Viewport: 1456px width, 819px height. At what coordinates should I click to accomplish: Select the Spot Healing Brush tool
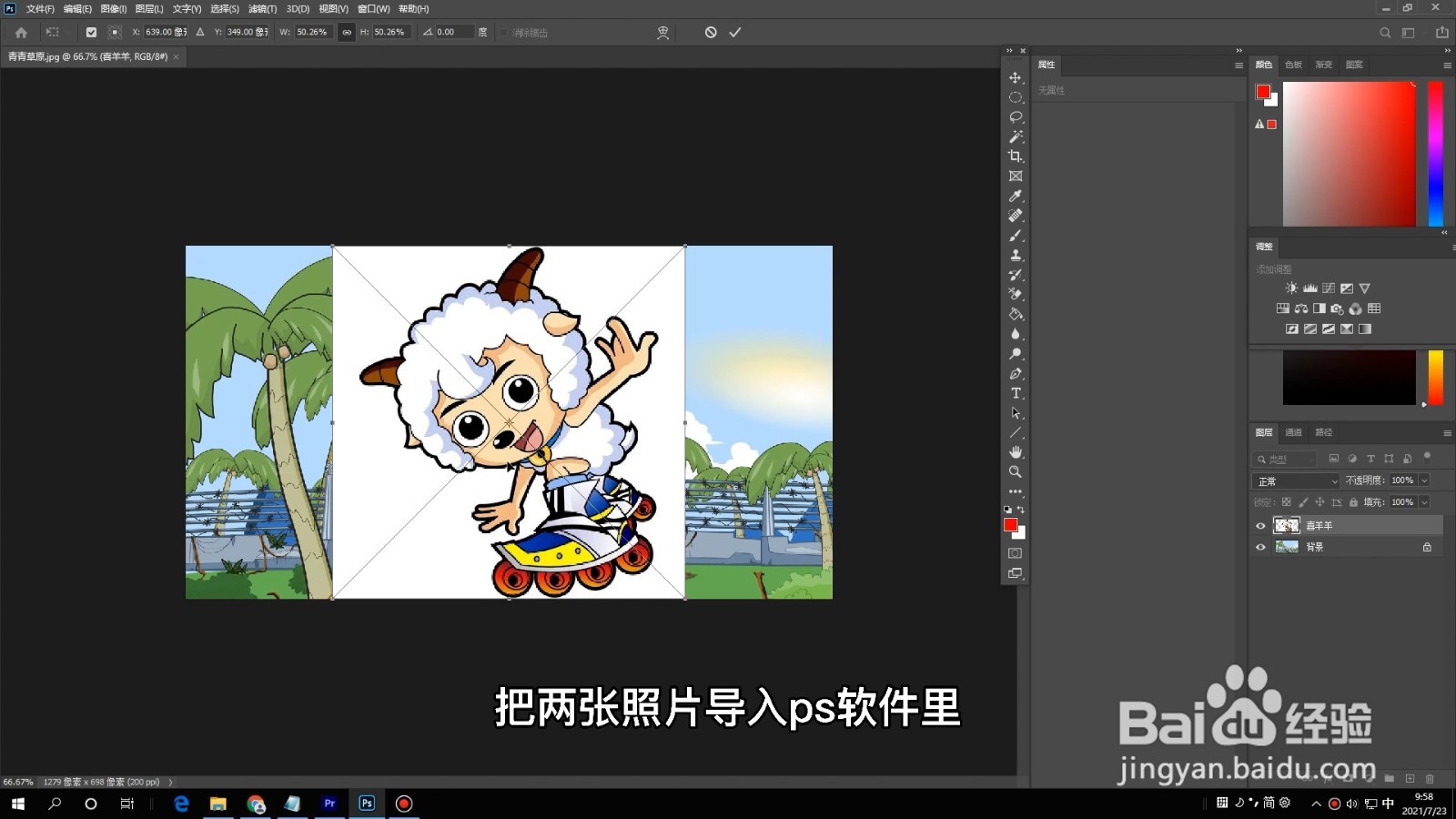pyautogui.click(x=1016, y=216)
